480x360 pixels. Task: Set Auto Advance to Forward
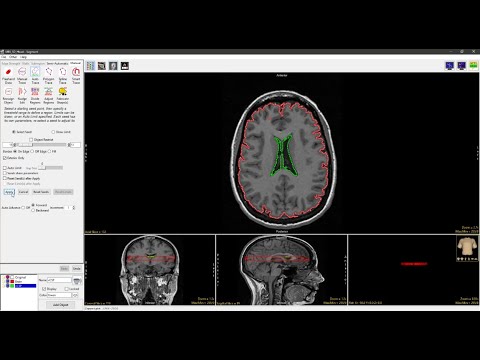pos(33,205)
